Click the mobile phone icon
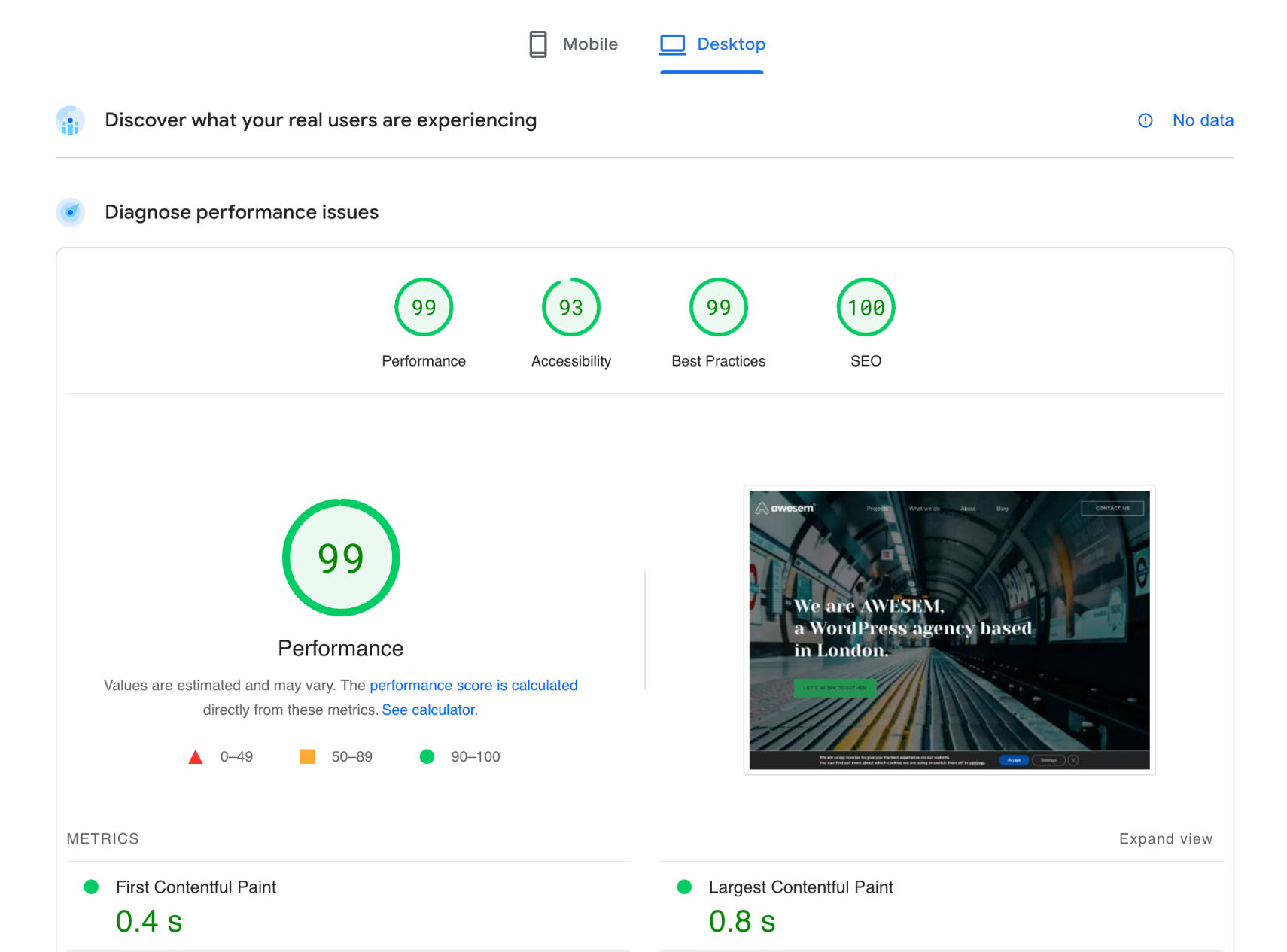Viewport: 1287px width, 952px height. coord(538,44)
